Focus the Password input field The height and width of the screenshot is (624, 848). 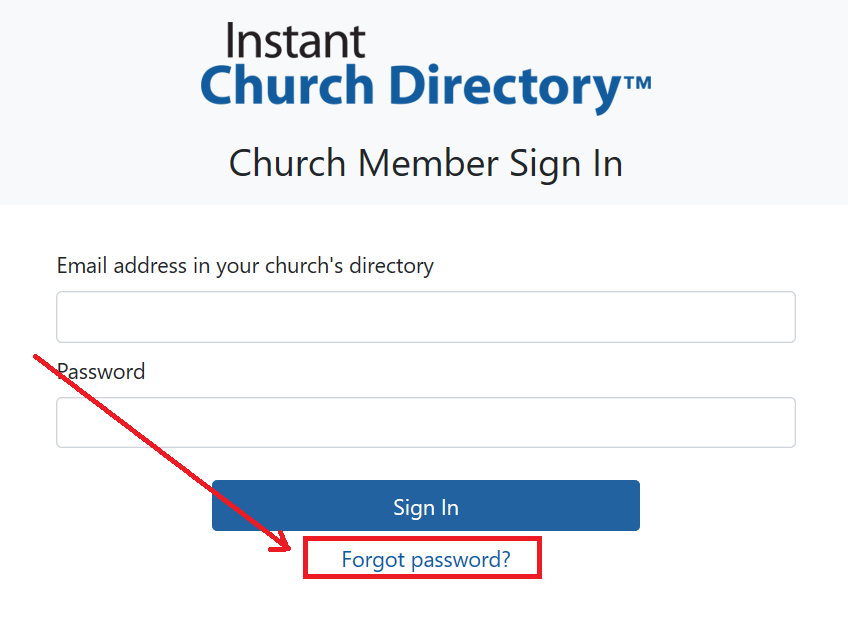tap(426, 422)
